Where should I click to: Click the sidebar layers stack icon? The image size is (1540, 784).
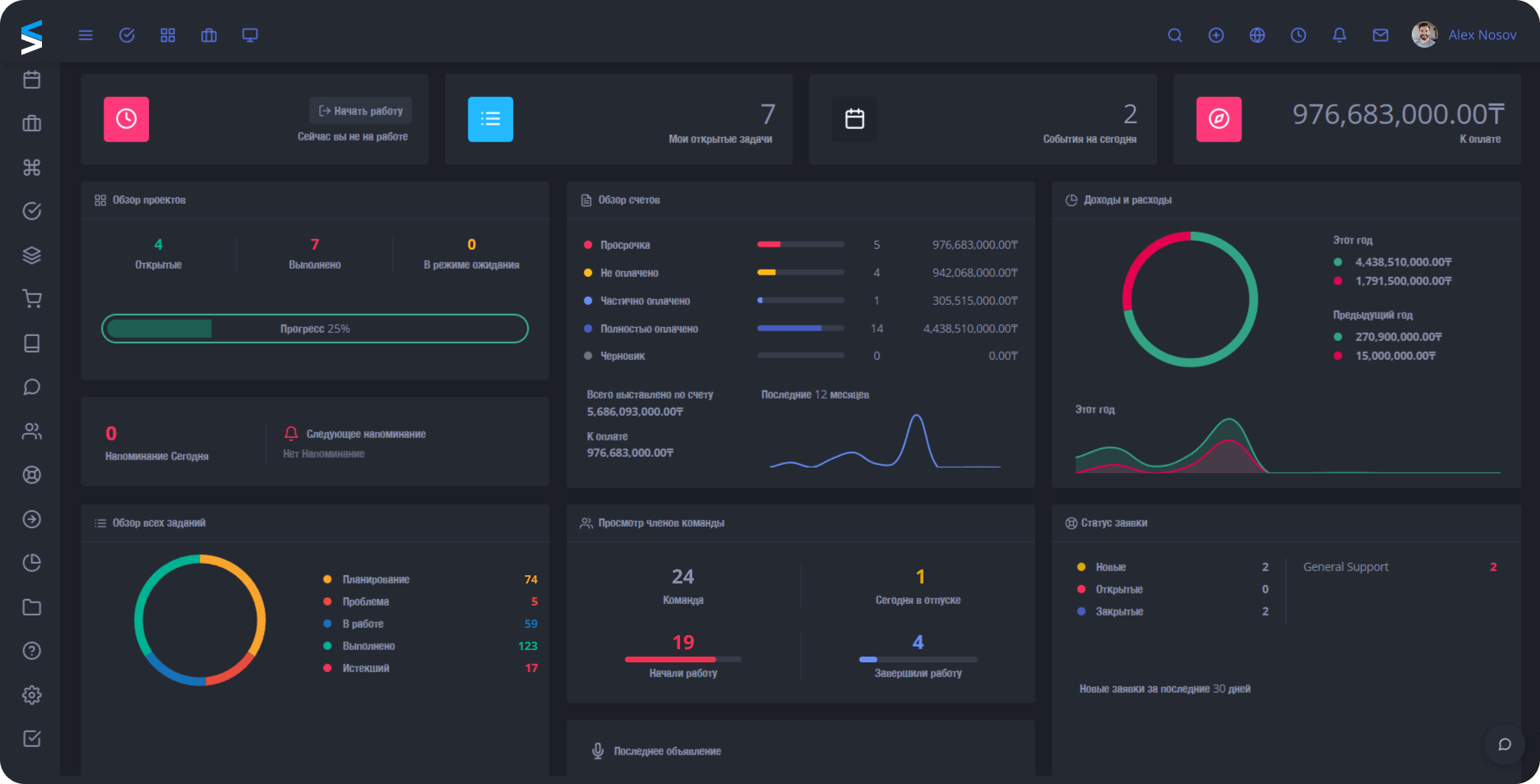(x=32, y=256)
